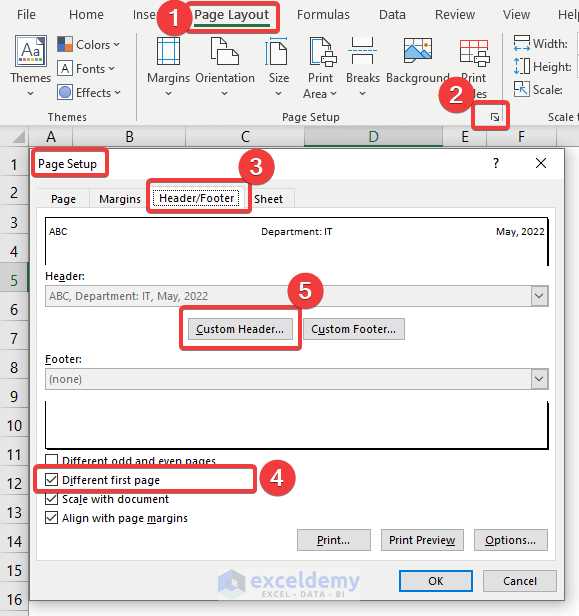Image resolution: width=579 pixels, height=616 pixels.
Task: Select column C header
Action: pos(245,137)
